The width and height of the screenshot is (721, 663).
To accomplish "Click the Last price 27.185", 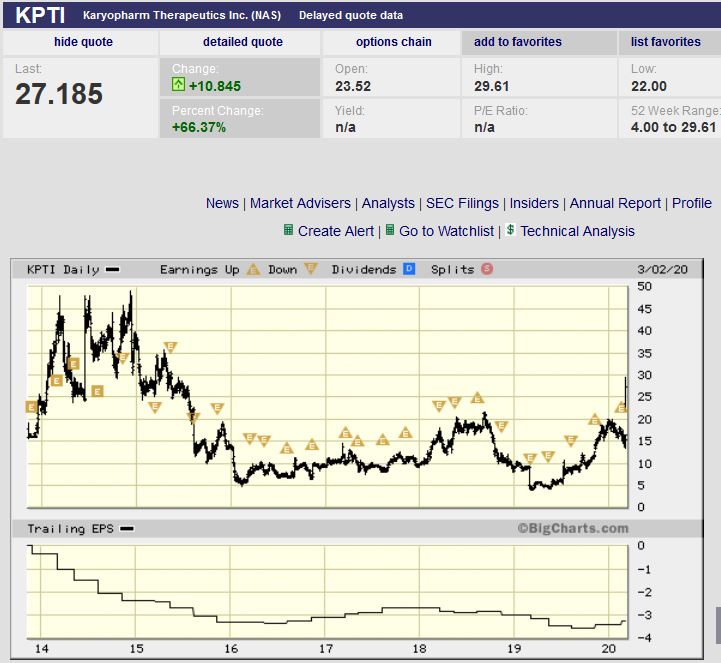I will pos(59,94).
